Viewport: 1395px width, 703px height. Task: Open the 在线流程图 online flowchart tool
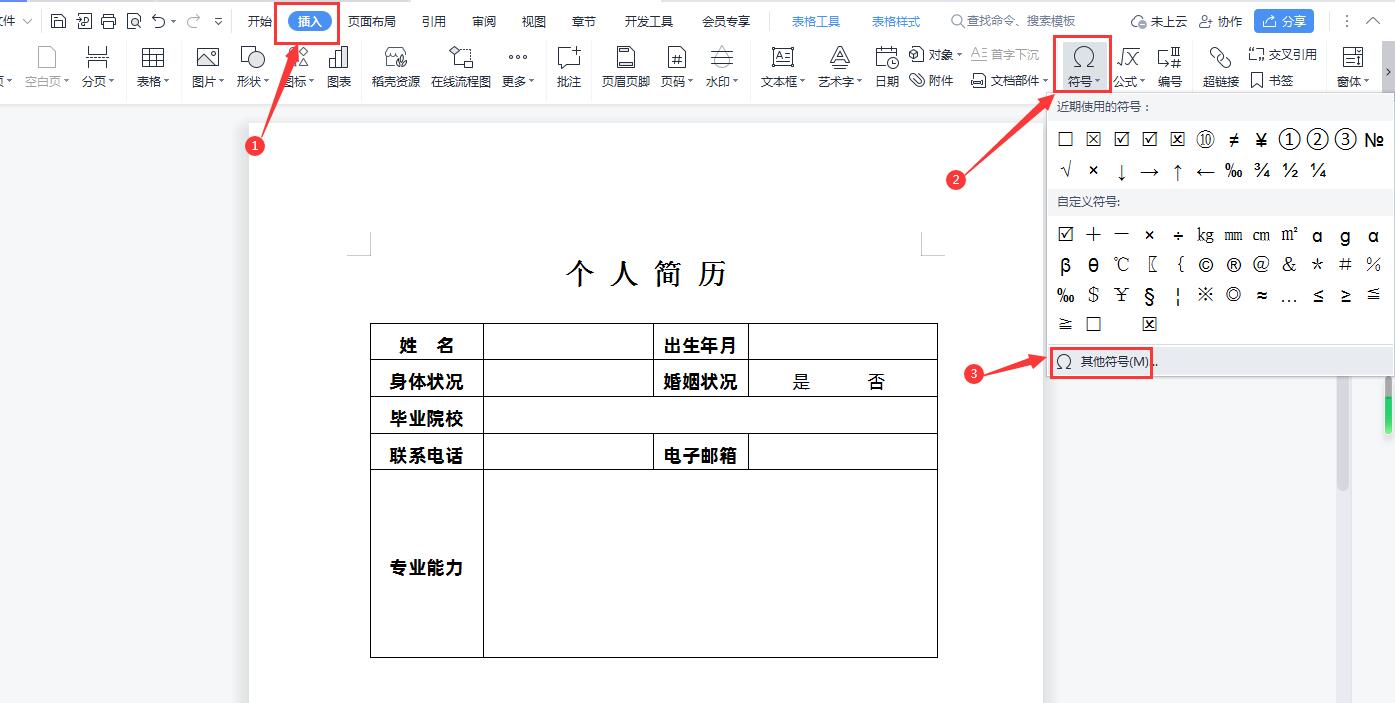pyautogui.click(x=461, y=67)
